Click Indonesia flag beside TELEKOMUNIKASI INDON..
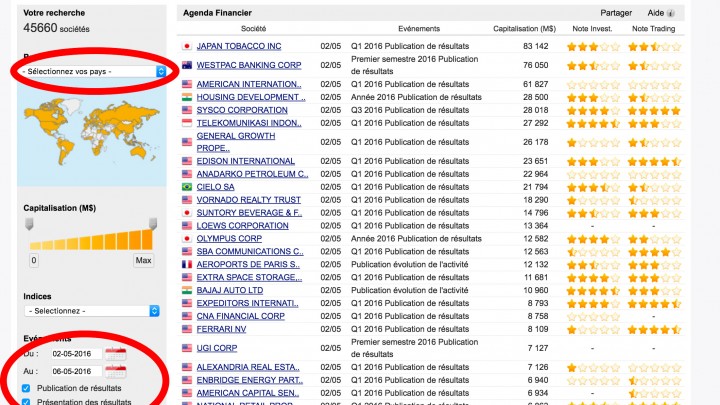Viewport: 720px width, 405px height. click(187, 123)
